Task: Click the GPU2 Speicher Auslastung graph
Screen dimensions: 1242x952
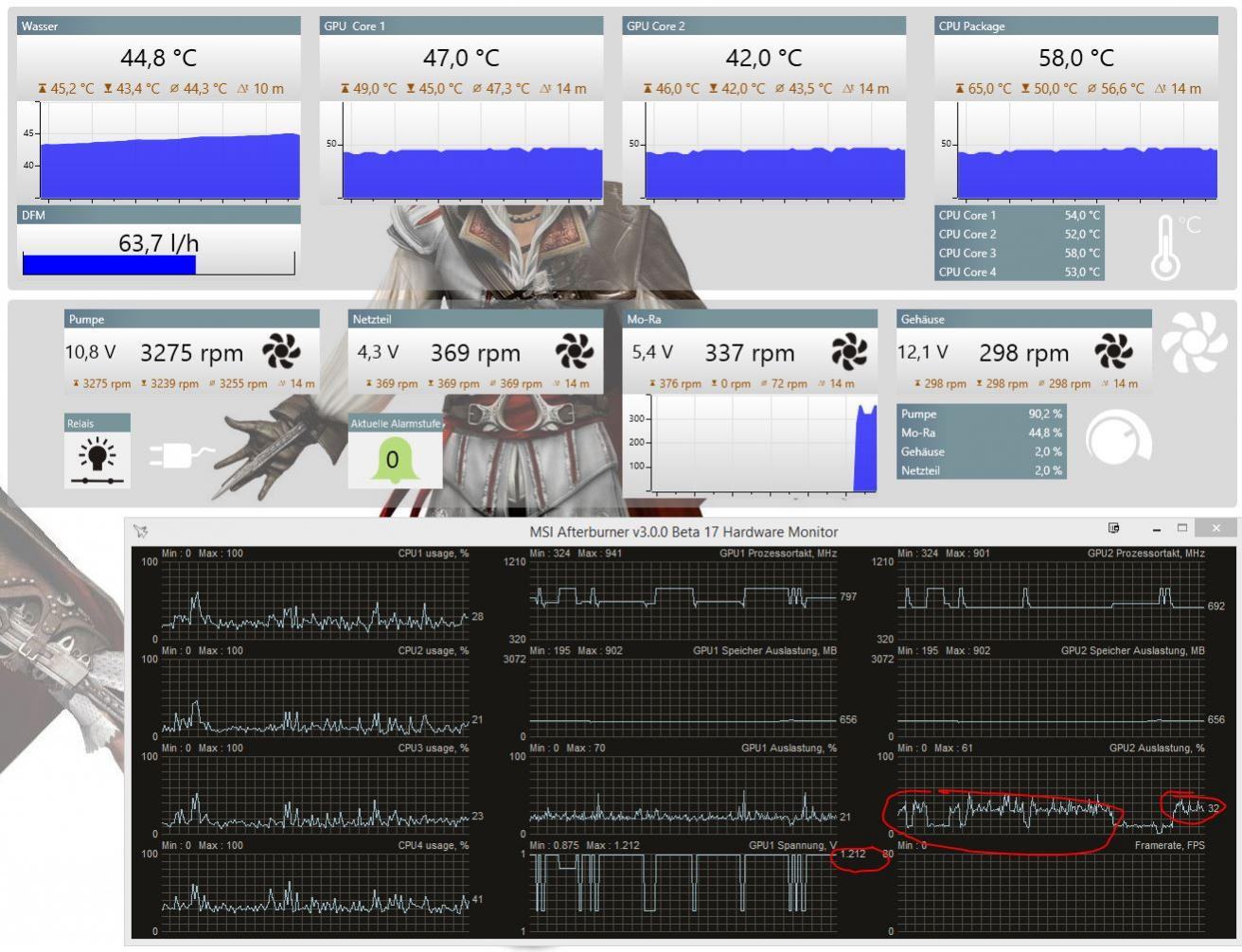Action: coord(1052,697)
